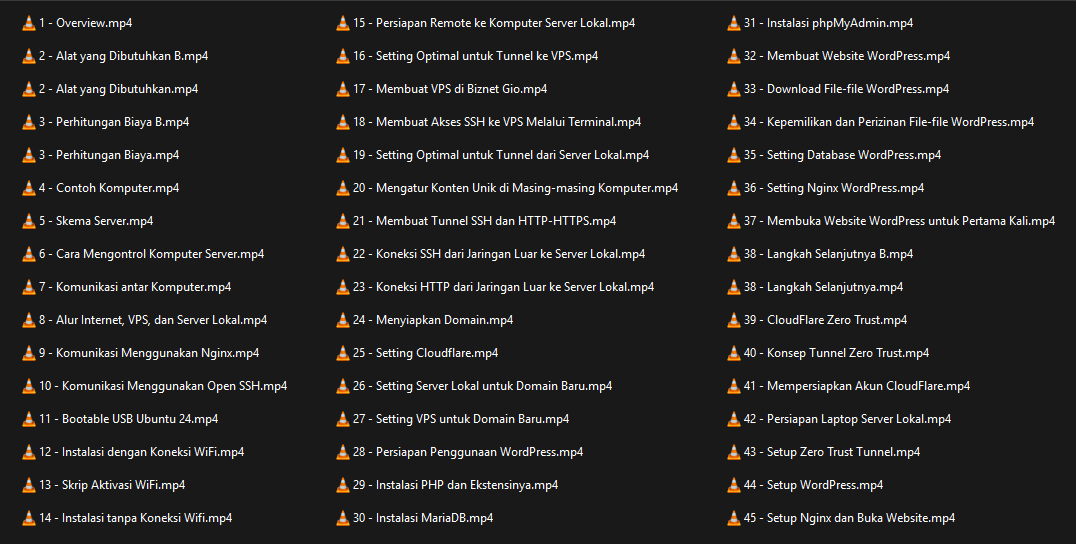1076x544 pixels.
Task: Click VLC cone icon for 11 - Bootable USB Ubuntu 24
Action: point(28,419)
